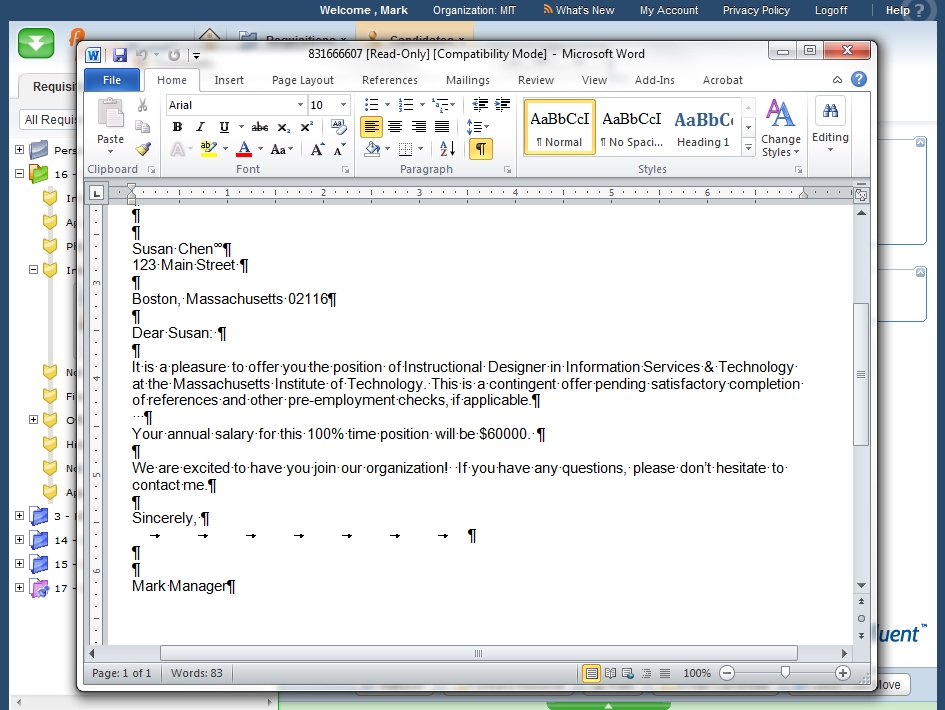The height and width of the screenshot is (710, 945).
Task: Toggle left text alignment
Action: tap(371, 127)
